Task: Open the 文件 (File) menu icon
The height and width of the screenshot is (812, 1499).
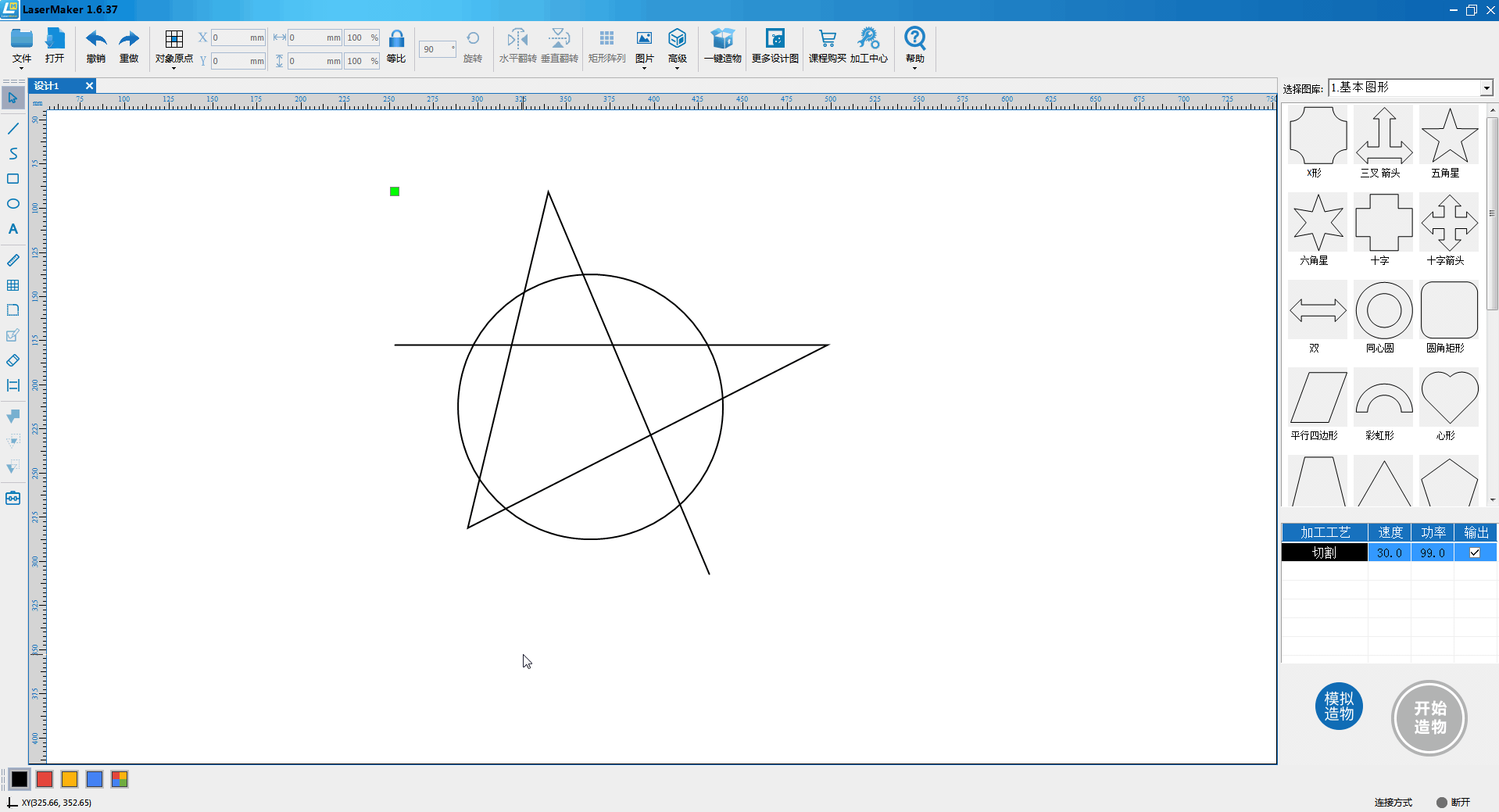Action: pos(22,38)
